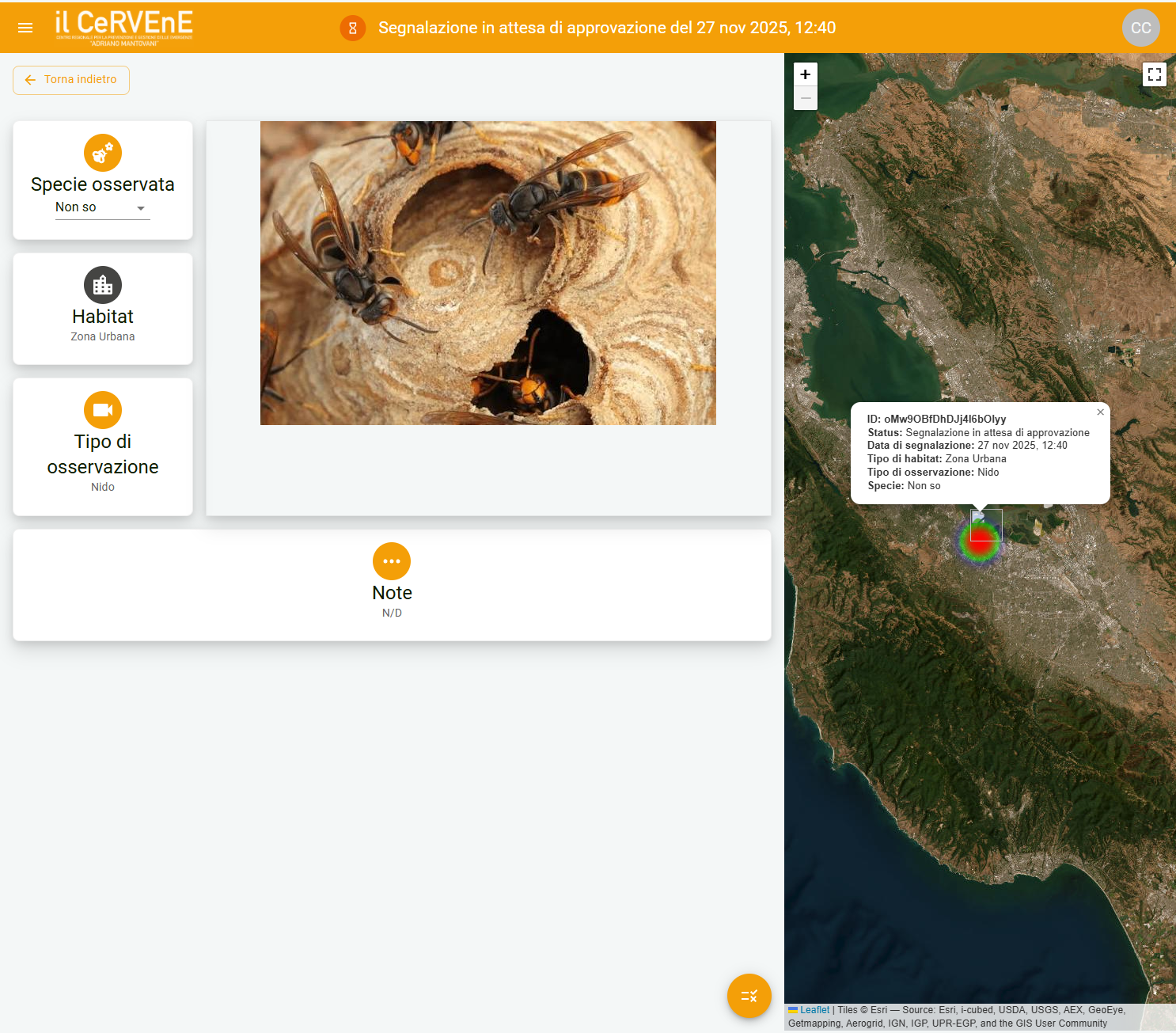Screen dimensions: 1176x1033
Task: Click the Specie osservata hornet icon
Action: coord(102,153)
